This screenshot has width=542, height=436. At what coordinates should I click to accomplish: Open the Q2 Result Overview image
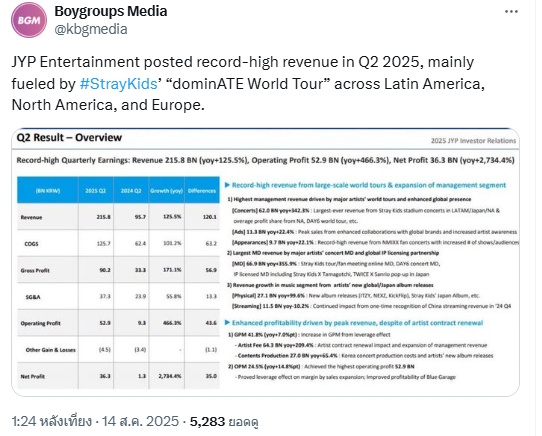(265, 262)
